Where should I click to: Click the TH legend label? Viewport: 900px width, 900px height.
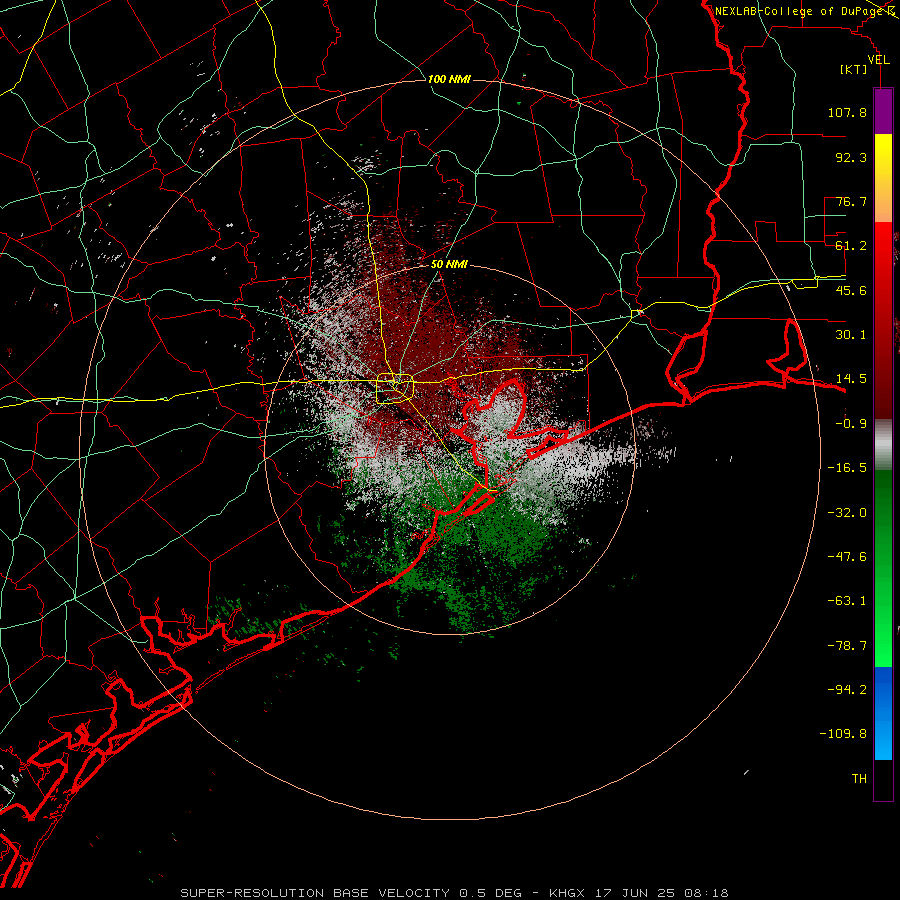click(859, 779)
